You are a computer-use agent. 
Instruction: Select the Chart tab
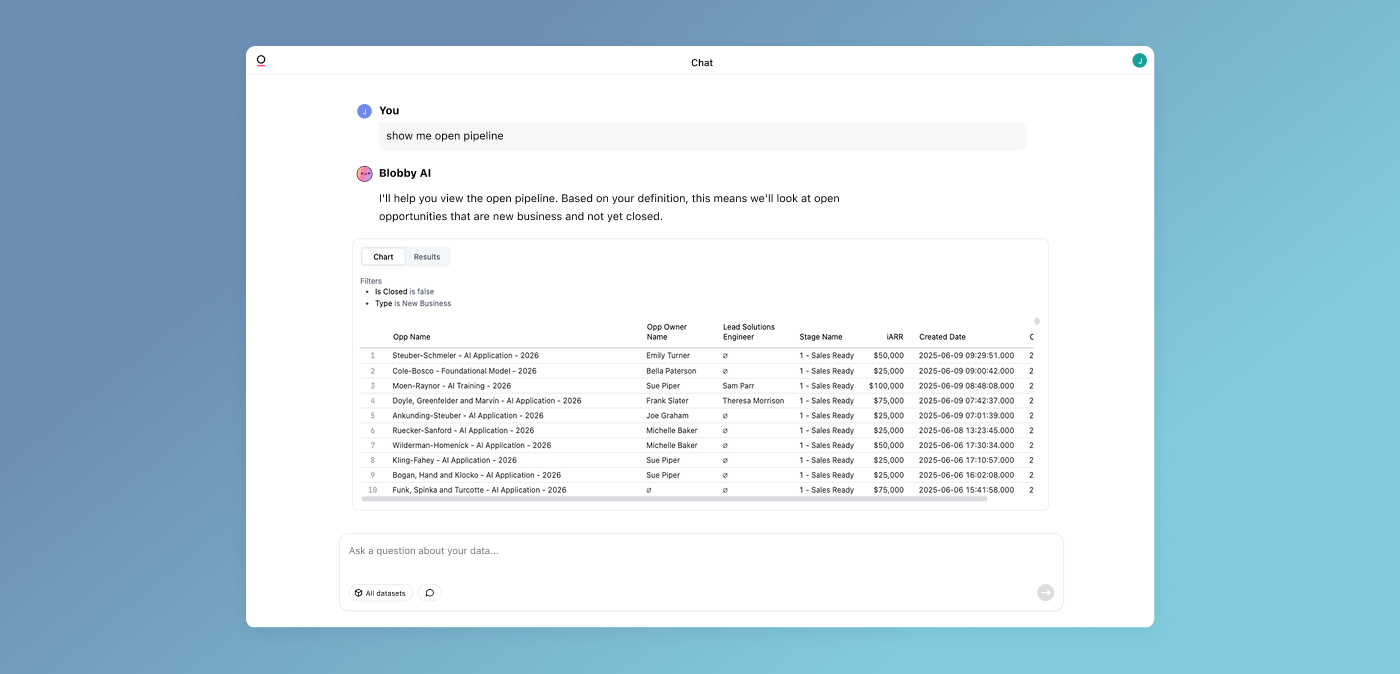tap(383, 256)
